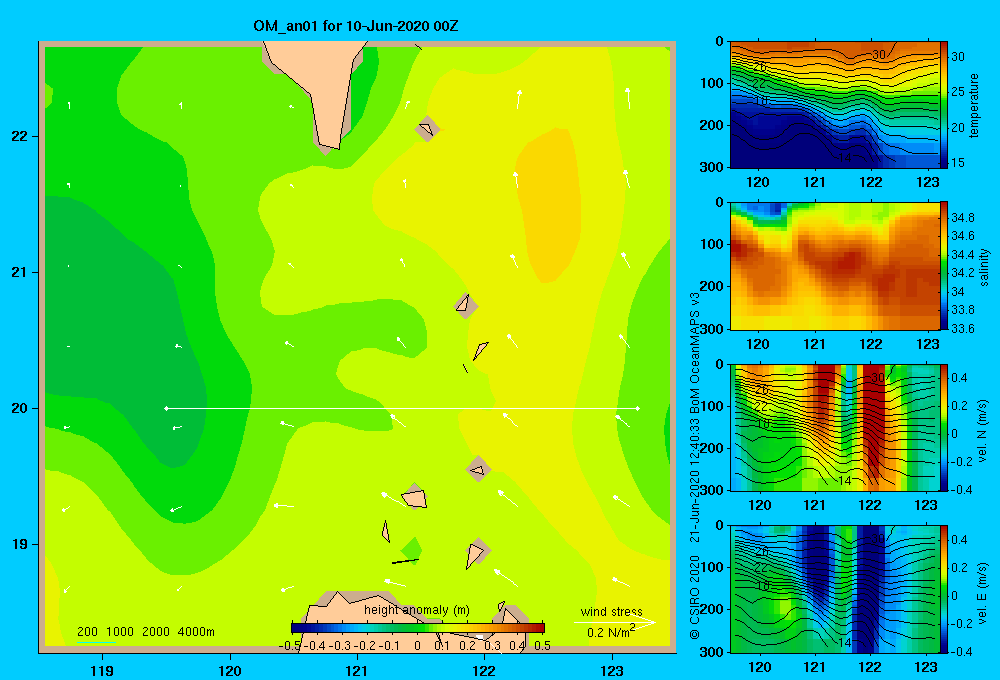Viewport: 1000px width, 680px height.
Task: Click the 14 contour label in temperature panel
Action: pos(844,158)
